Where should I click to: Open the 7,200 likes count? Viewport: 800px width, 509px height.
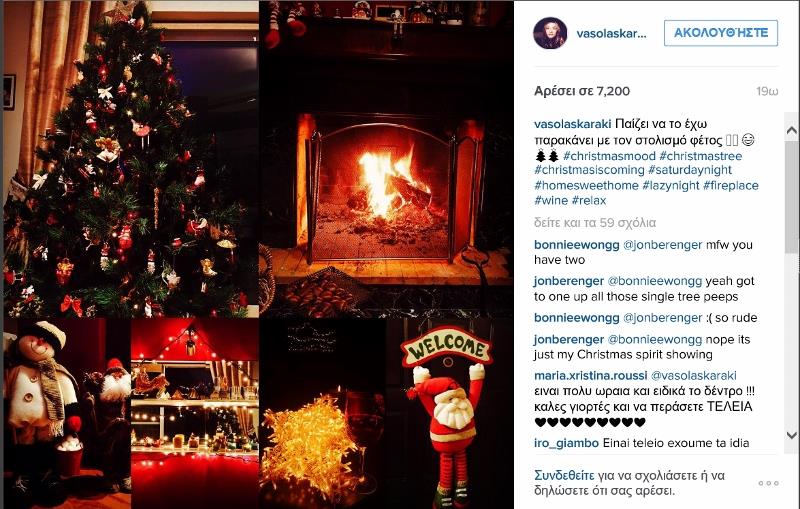coord(582,91)
